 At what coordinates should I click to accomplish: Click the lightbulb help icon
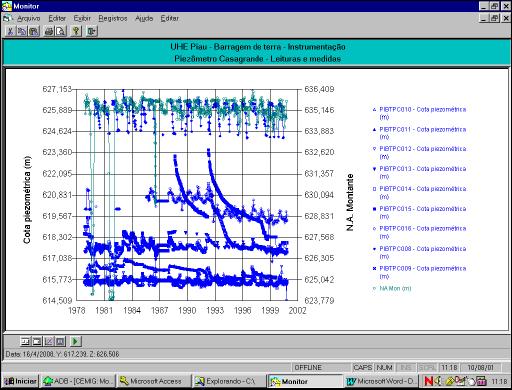click(x=76, y=31)
